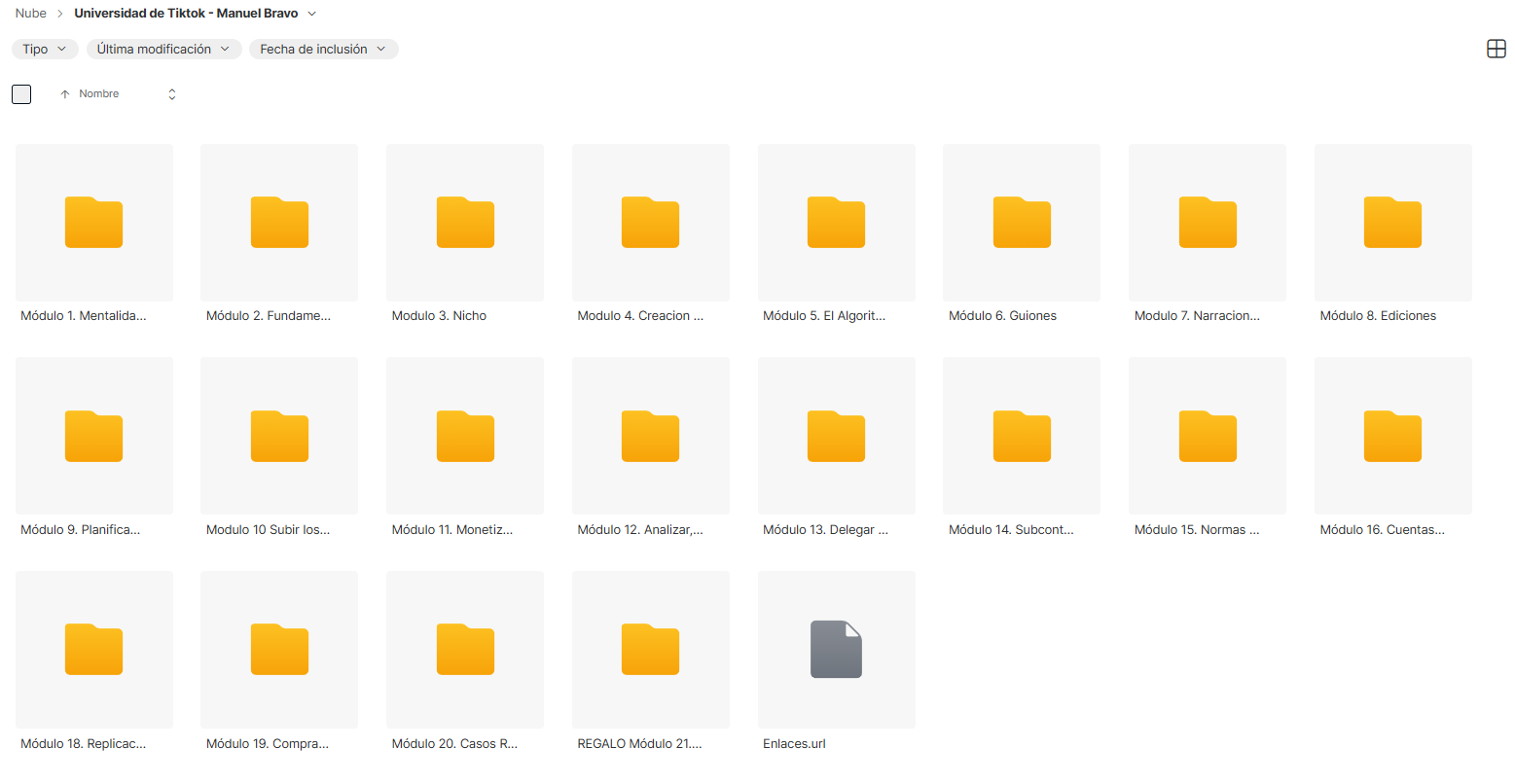The width and height of the screenshot is (1515, 784).
Task: Select the Modulo 10 Subir los... thumbnail
Action: tap(279, 436)
